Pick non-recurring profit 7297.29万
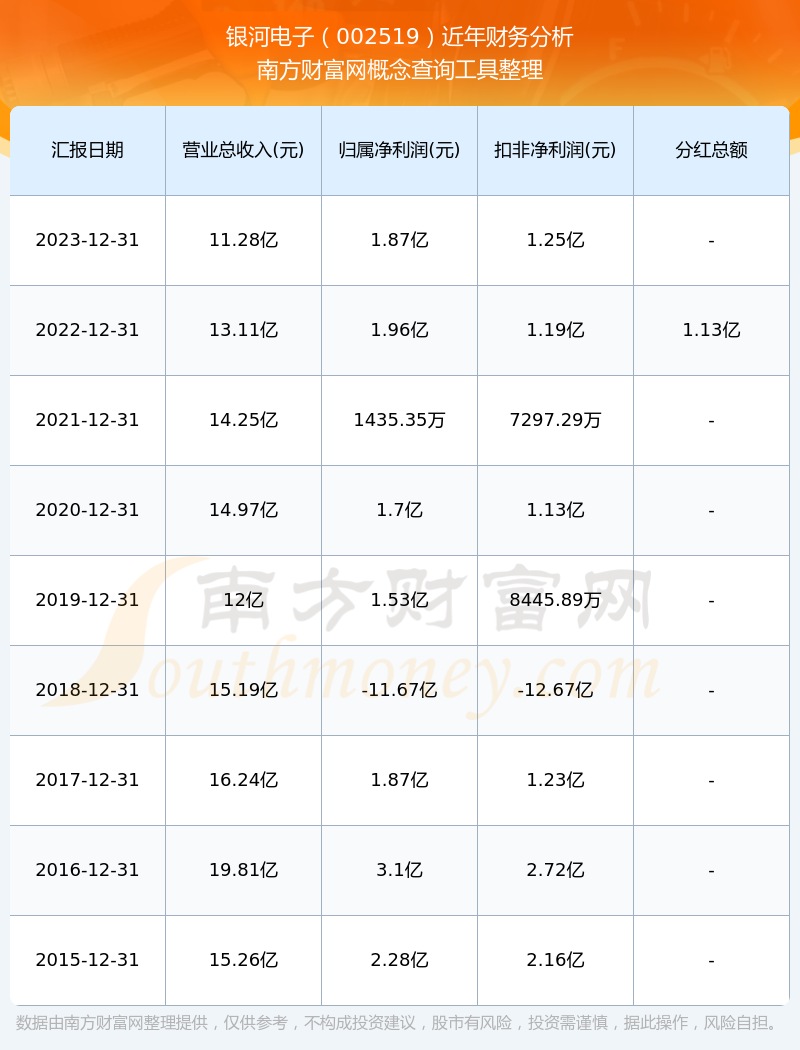800x1050 pixels. 556,420
